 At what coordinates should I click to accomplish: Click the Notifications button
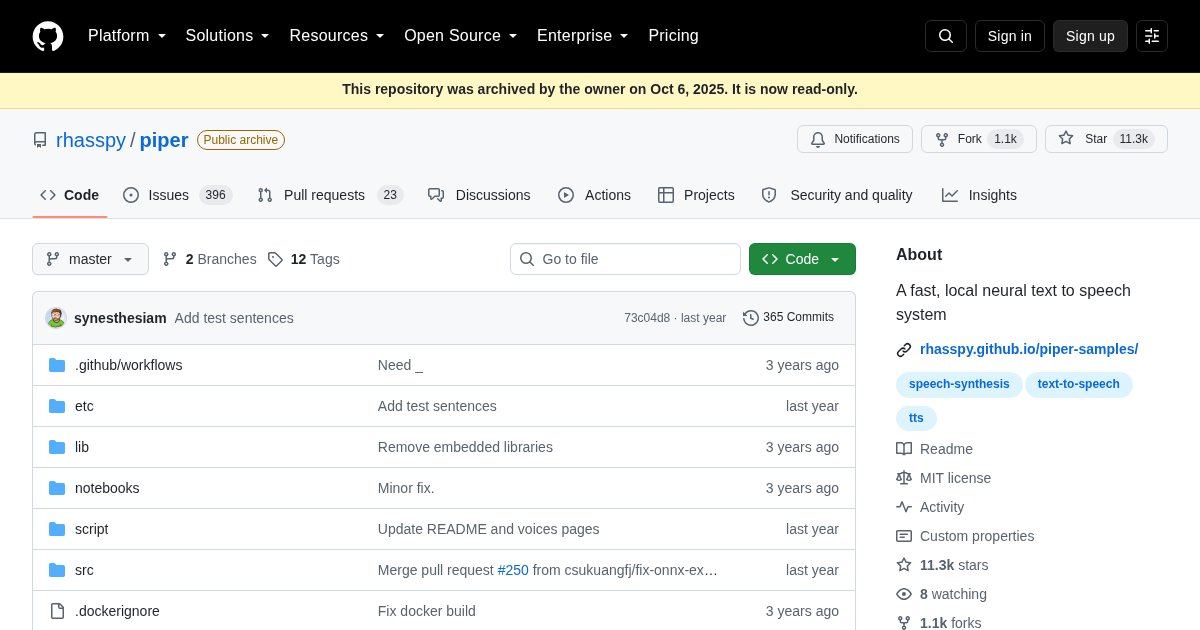[855, 139]
